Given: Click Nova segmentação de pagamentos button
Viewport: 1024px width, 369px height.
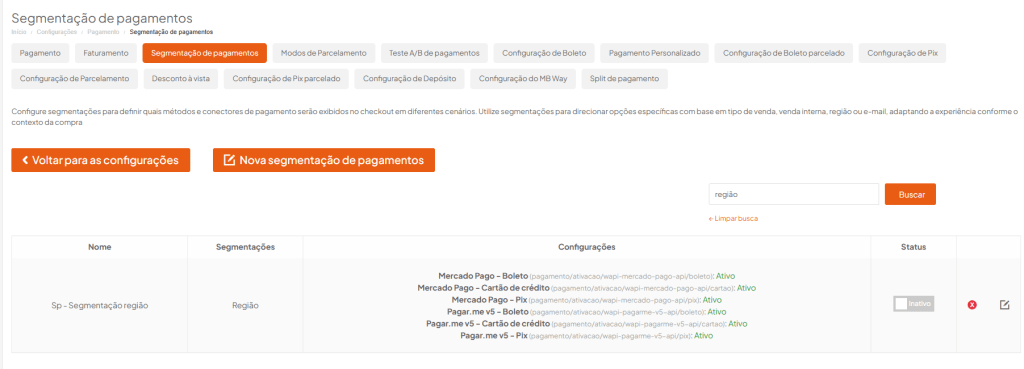Looking at the screenshot, I should pyautogui.click(x=324, y=160).
